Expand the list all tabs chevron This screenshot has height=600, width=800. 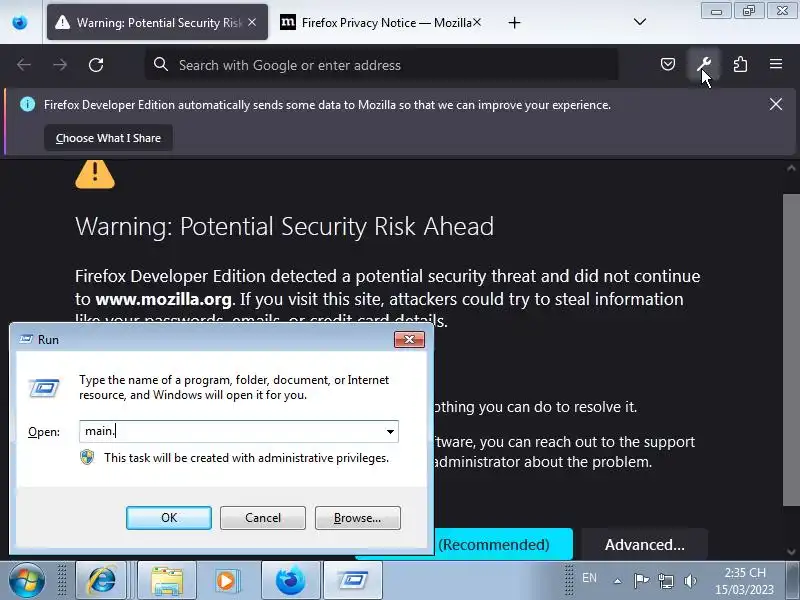pos(640,22)
